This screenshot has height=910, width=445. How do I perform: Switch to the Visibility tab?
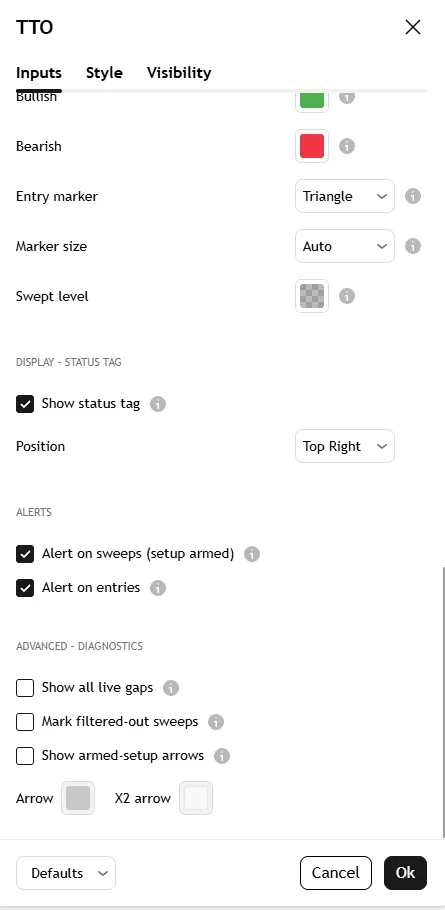pyautogui.click(x=179, y=73)
